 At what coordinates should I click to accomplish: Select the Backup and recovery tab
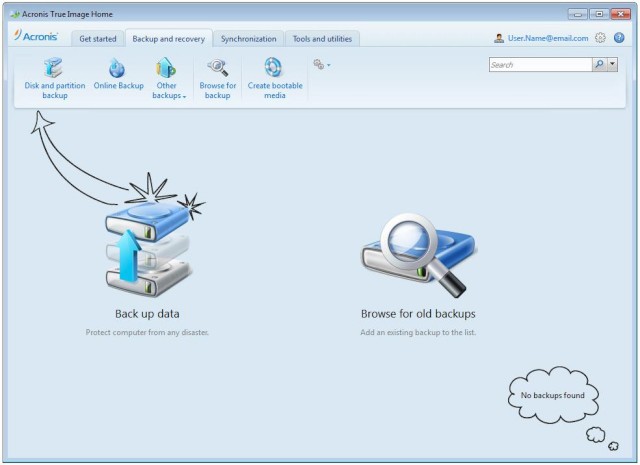169,39
